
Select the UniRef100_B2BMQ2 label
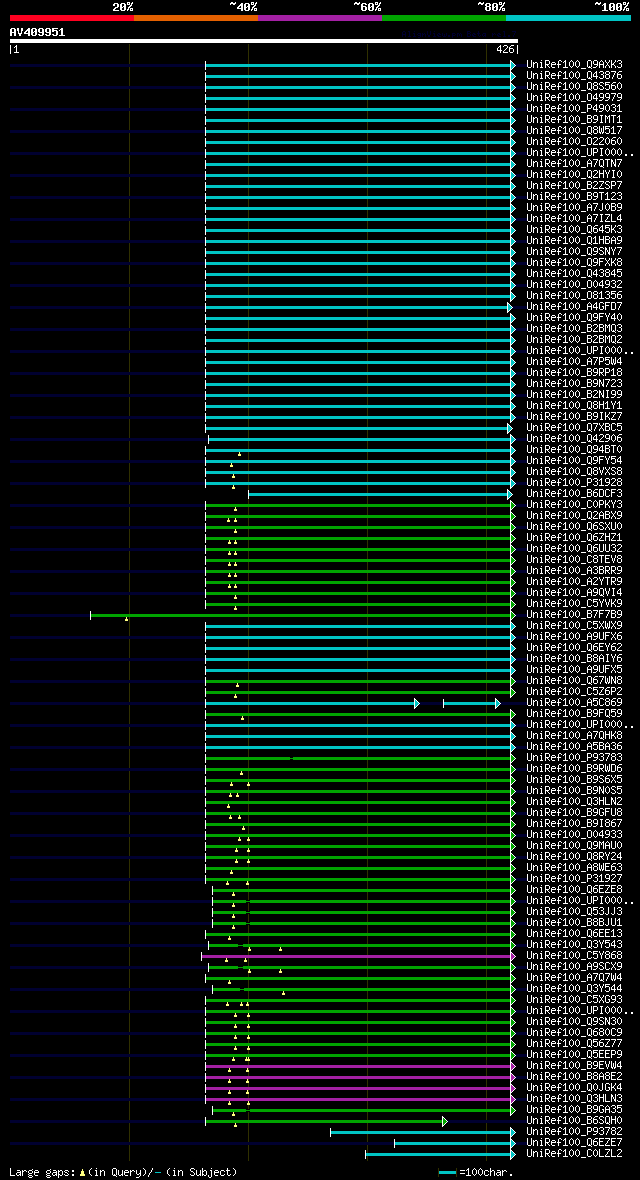click(574, 339)
